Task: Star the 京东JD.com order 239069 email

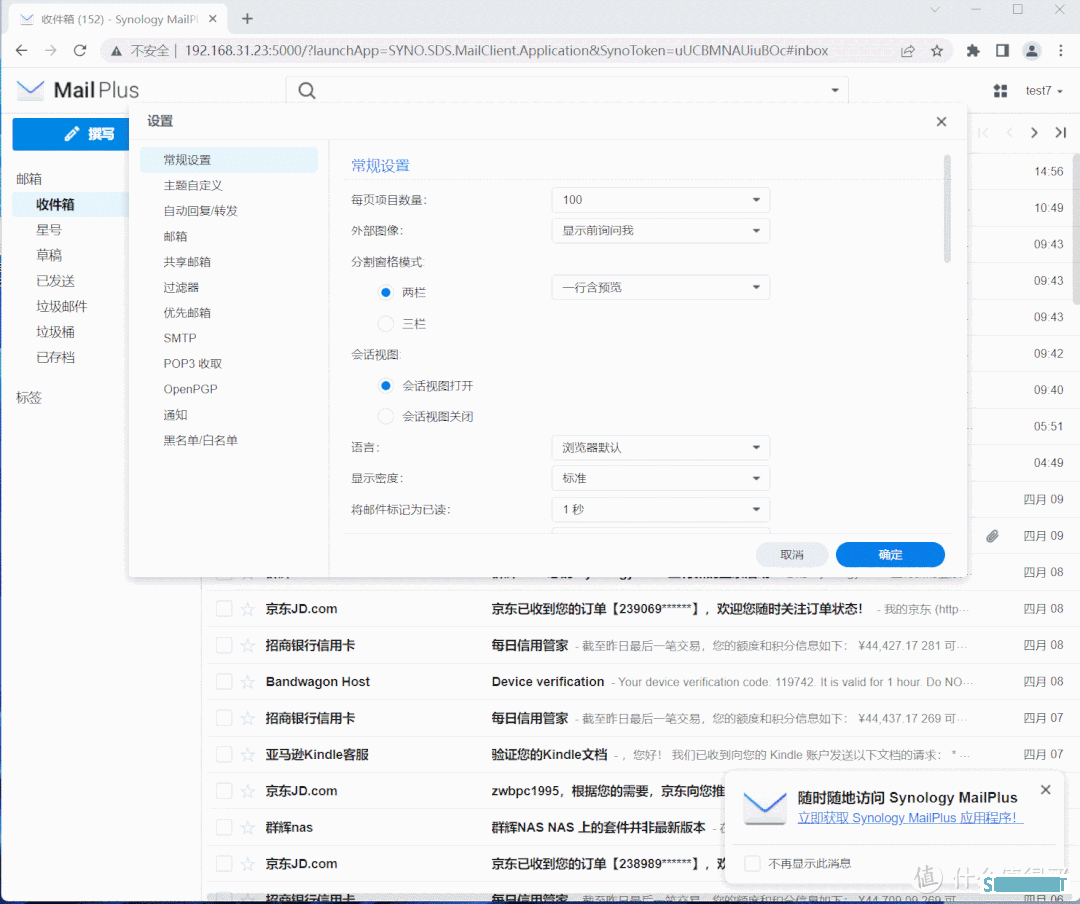Action: [x=247, y=609]
